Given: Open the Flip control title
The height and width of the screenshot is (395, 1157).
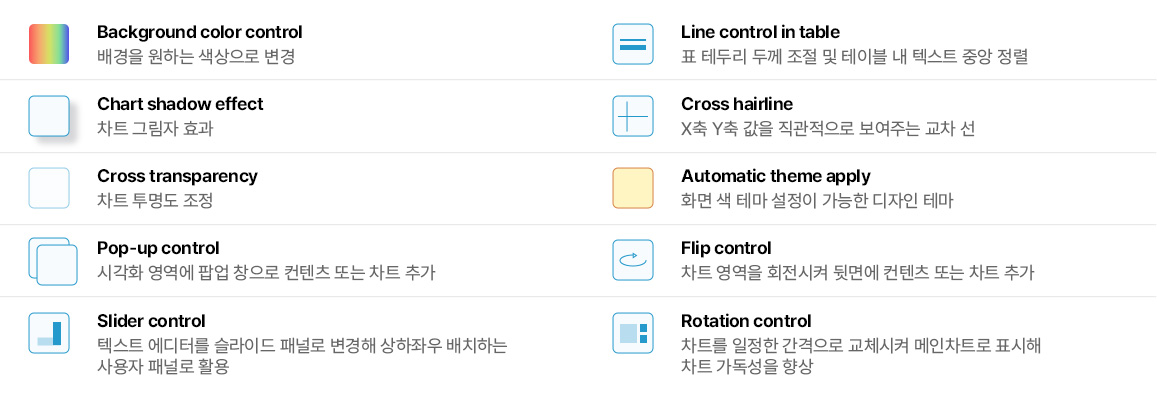Looking at the screenshot, I should click(726, 248).
